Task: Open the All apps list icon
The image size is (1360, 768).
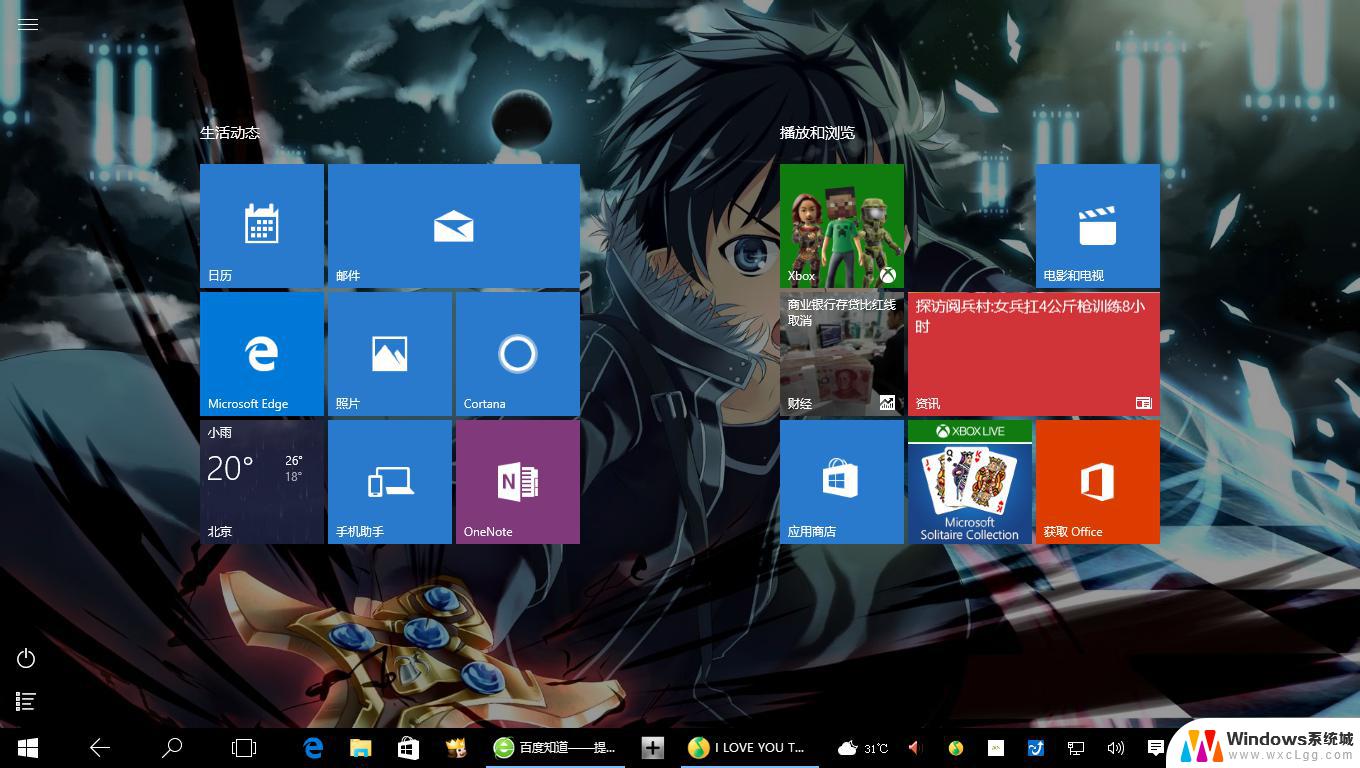Action: pyautogui.click(x=27, y=702)
